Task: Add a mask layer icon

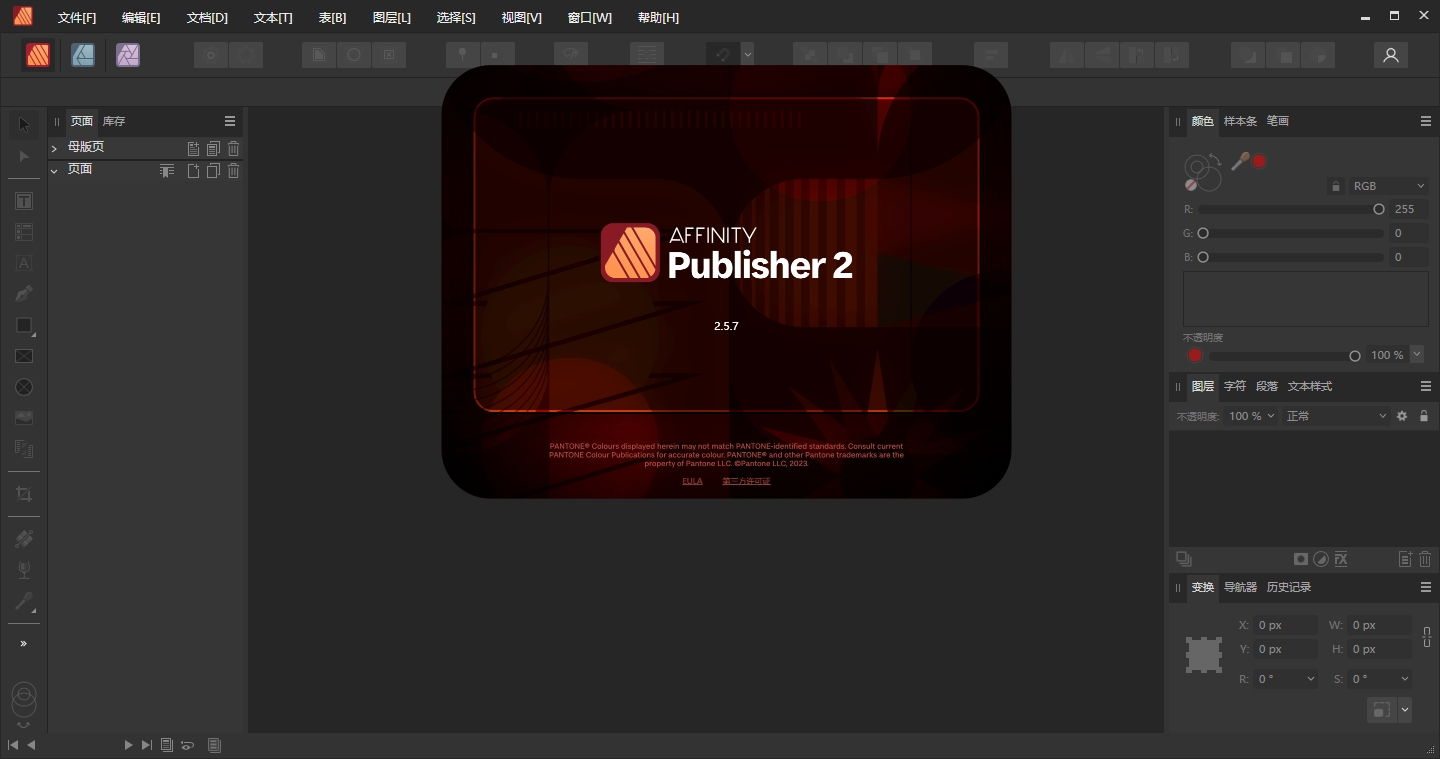Action: click(x=1301, y=559)
